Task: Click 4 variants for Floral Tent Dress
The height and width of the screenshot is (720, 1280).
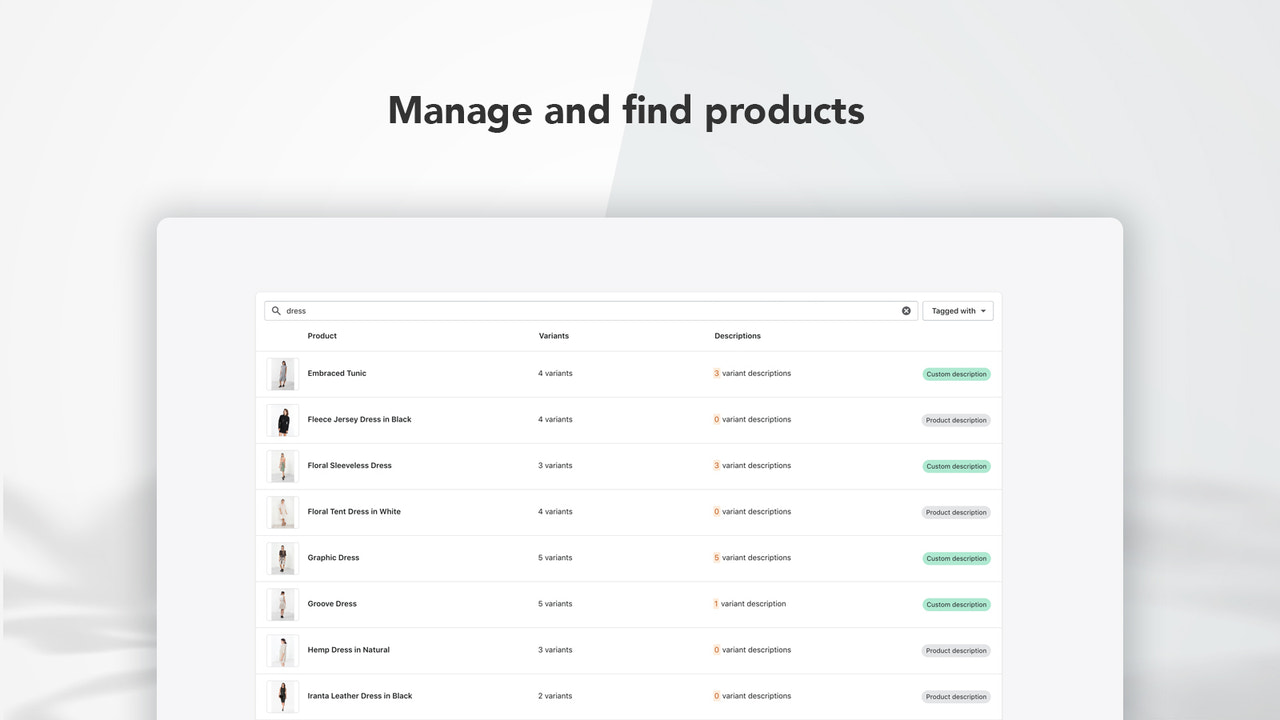Action: click(x=554, y=511)
